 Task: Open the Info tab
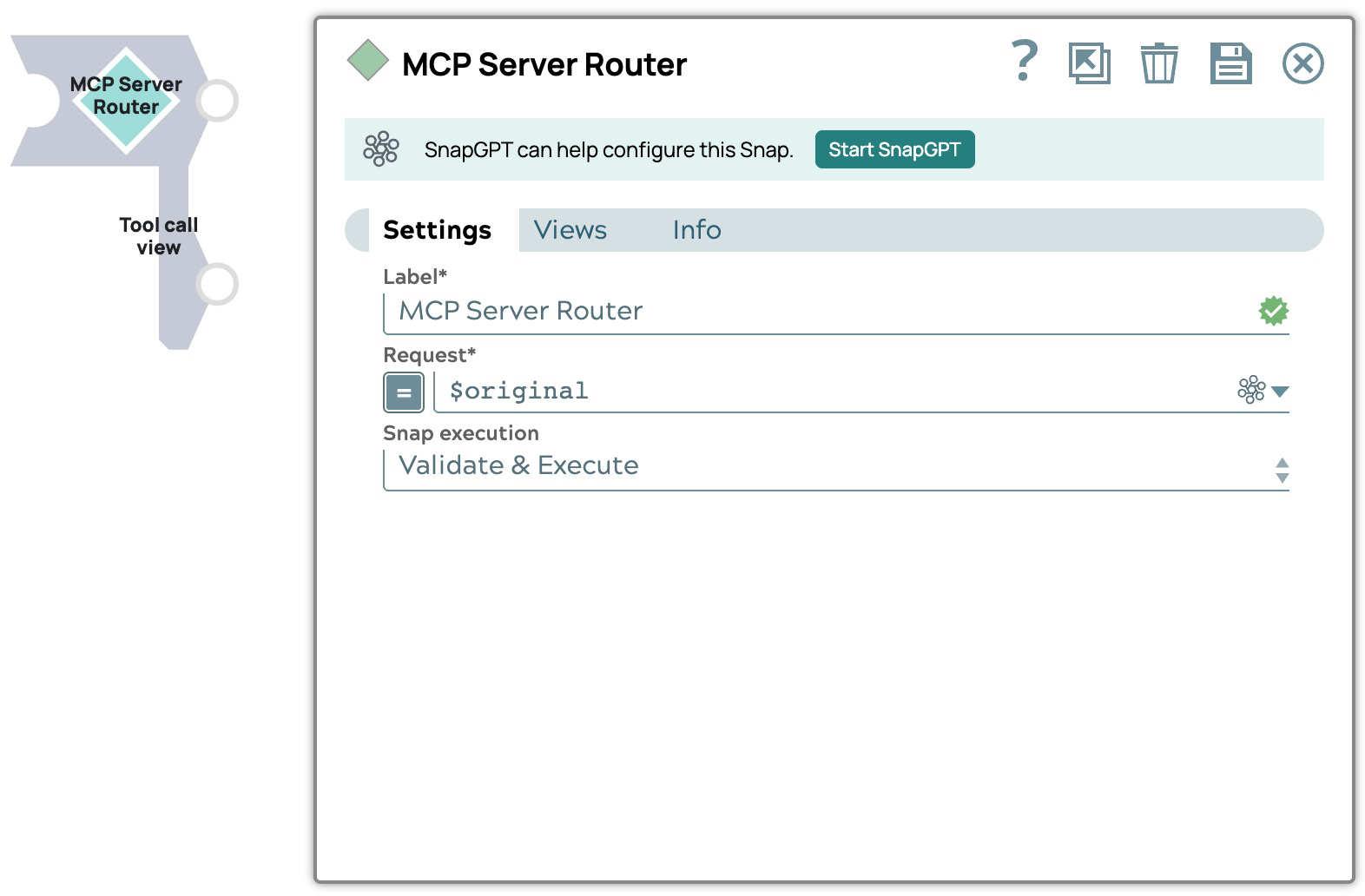(x=697, y=230)
